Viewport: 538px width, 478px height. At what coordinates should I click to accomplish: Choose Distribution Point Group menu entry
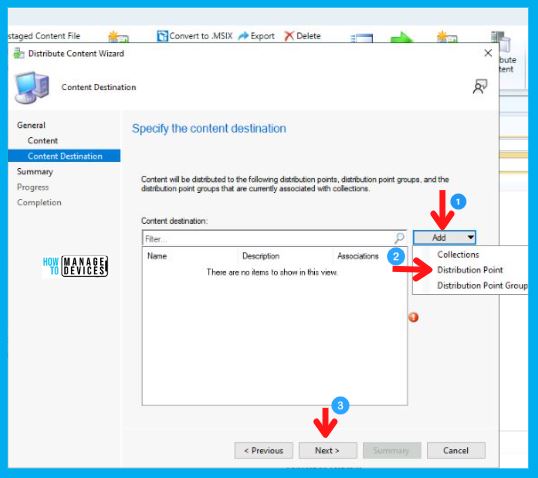[x=482, y=285]
